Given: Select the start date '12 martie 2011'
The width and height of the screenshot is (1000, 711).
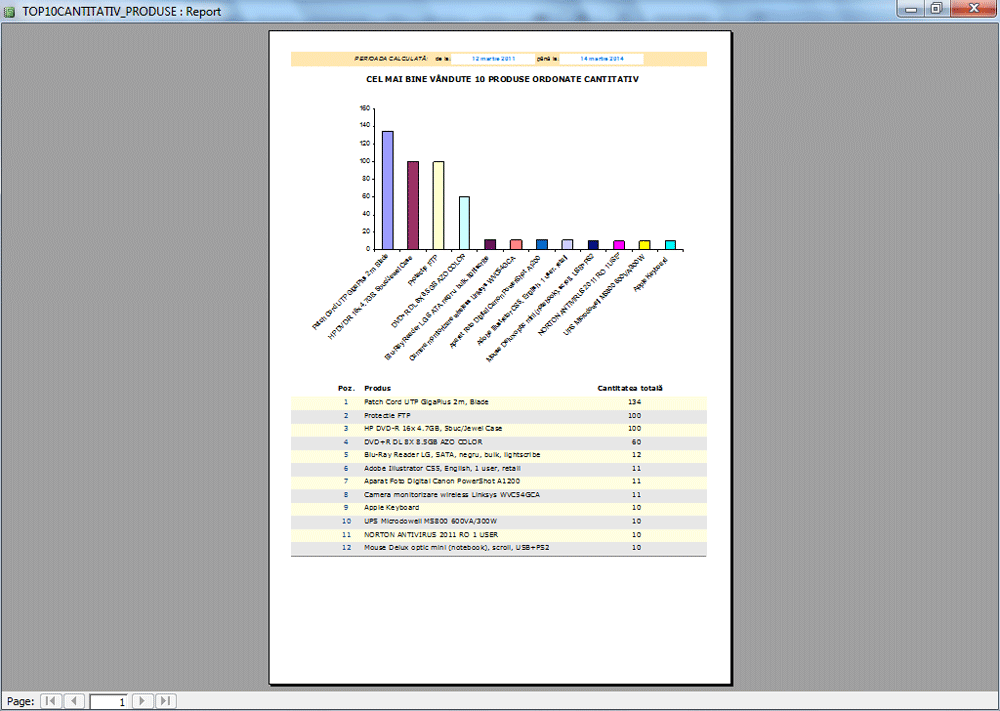Looking at the screenshot, I should tap(494, 59).
